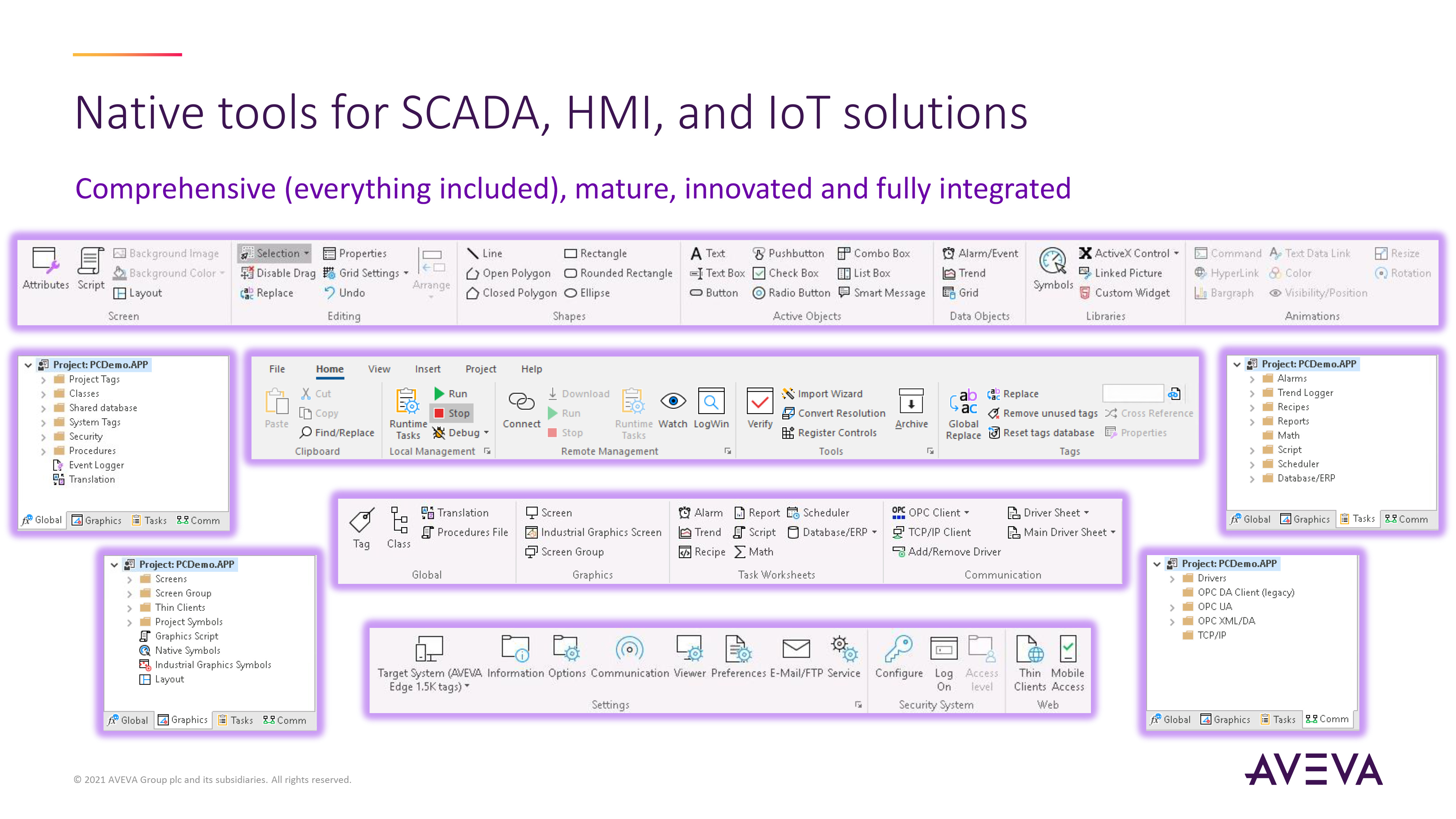Insert a Radio Button object
The image size is (1456, 819).
point(792,293)
